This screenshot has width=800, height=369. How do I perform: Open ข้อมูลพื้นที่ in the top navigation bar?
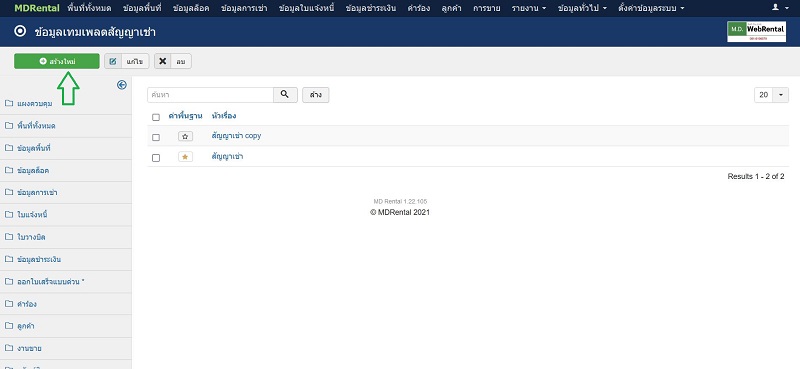coord(142,8)
